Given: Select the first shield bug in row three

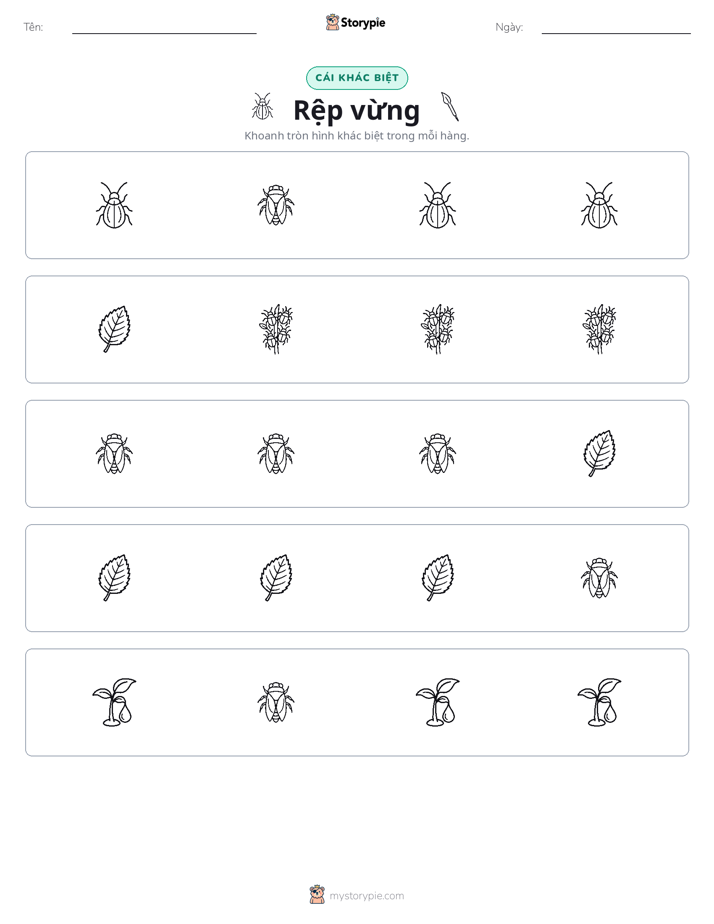Looking at the screenshot, I should (114, 453).
